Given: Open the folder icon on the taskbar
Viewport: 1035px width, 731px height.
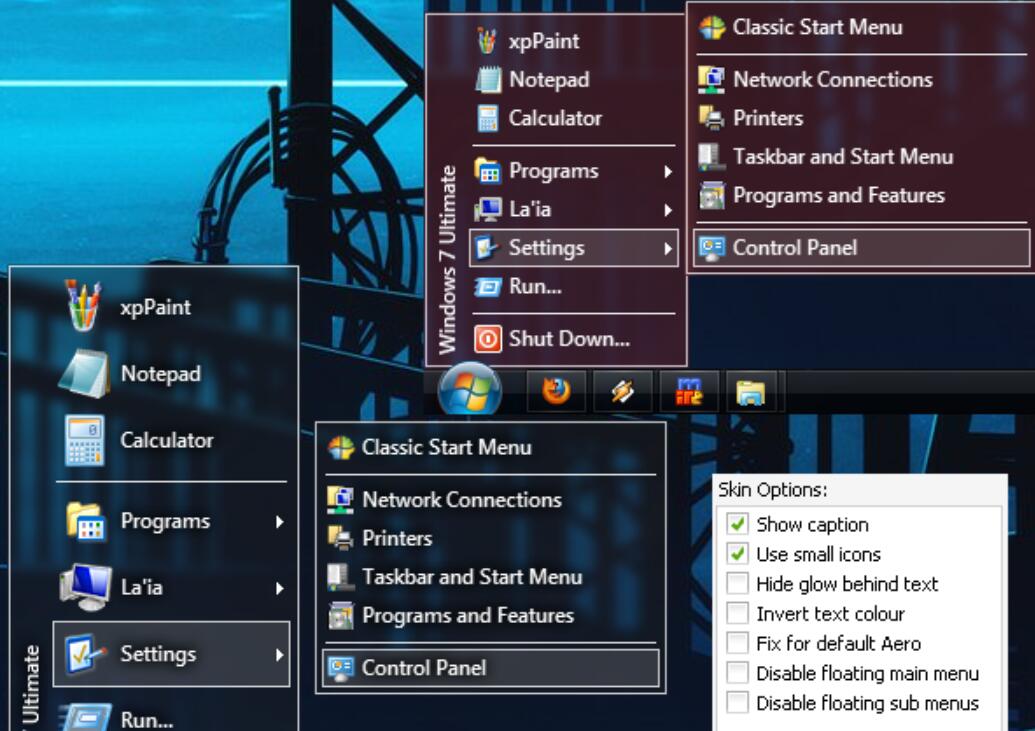Looking at the screenshot, I should [751, 391].
